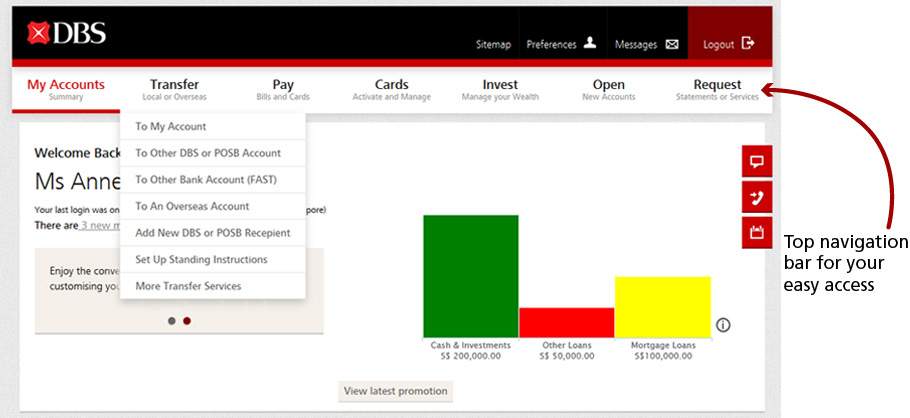Click View latest promotion button
The width and height of the screenshot is (910, 418).
point(394,391)
